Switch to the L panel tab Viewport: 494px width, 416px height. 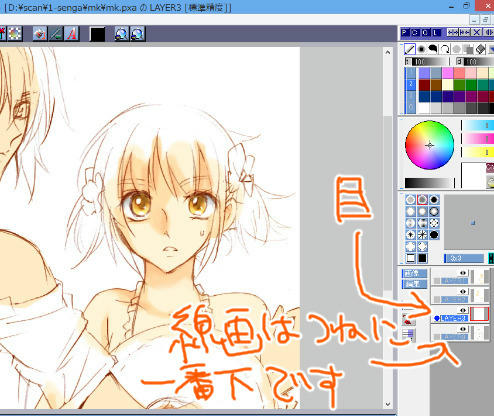point(436,32)
